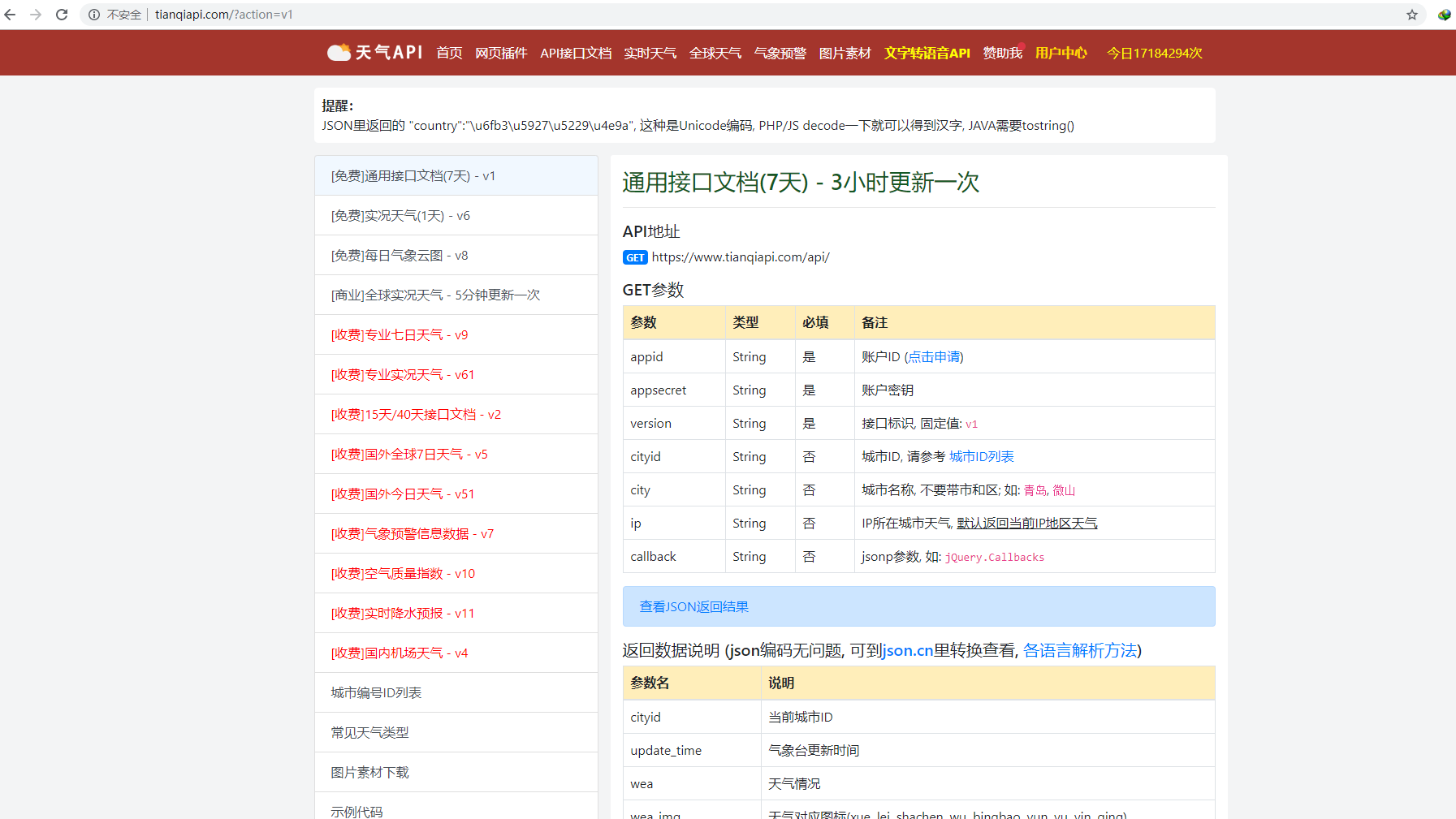Open 全球天气 navigation item
The height and width of the screenshot is (819, 1456).
(x=715, y=53)
